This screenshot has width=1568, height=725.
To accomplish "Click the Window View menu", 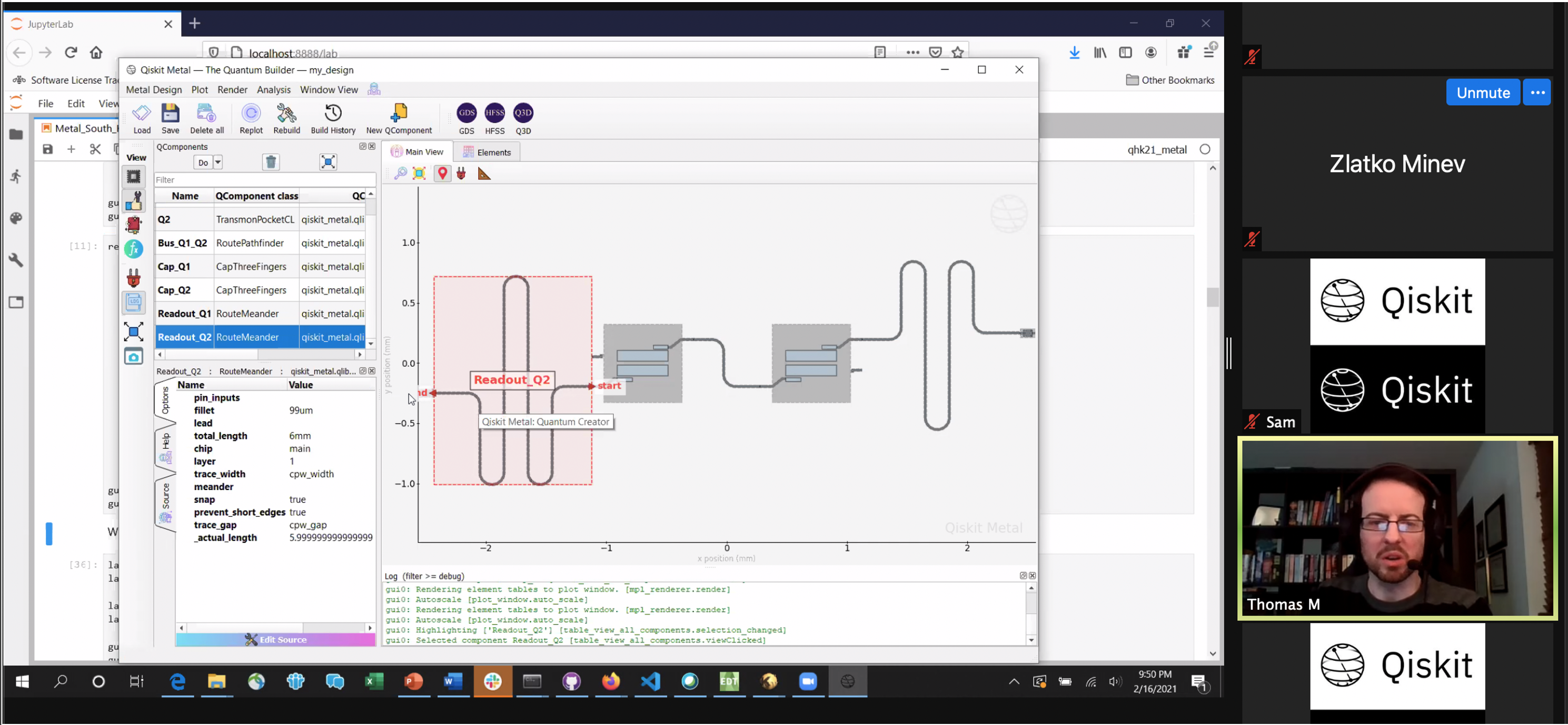I will pyautogui.click(x=329, y=90).
